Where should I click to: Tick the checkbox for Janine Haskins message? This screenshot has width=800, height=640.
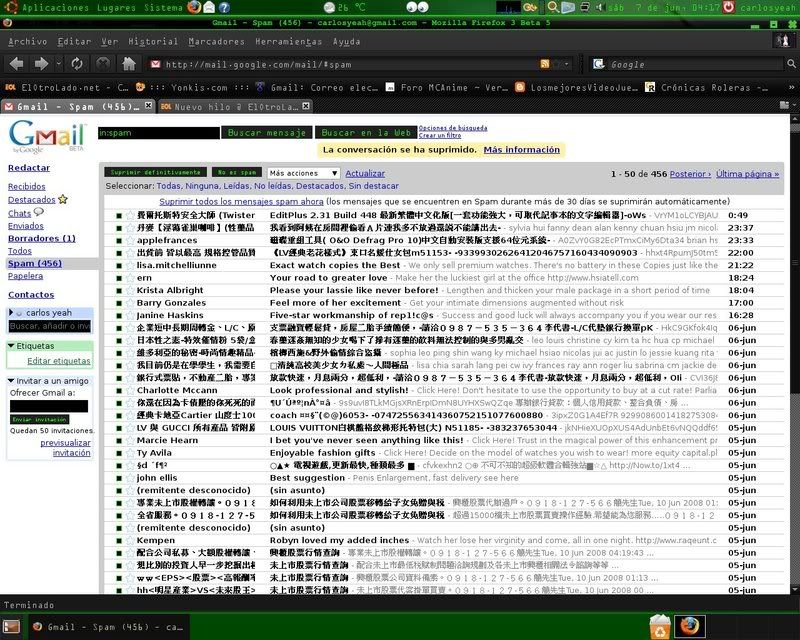pyautogui.click(x=118, y=315)
